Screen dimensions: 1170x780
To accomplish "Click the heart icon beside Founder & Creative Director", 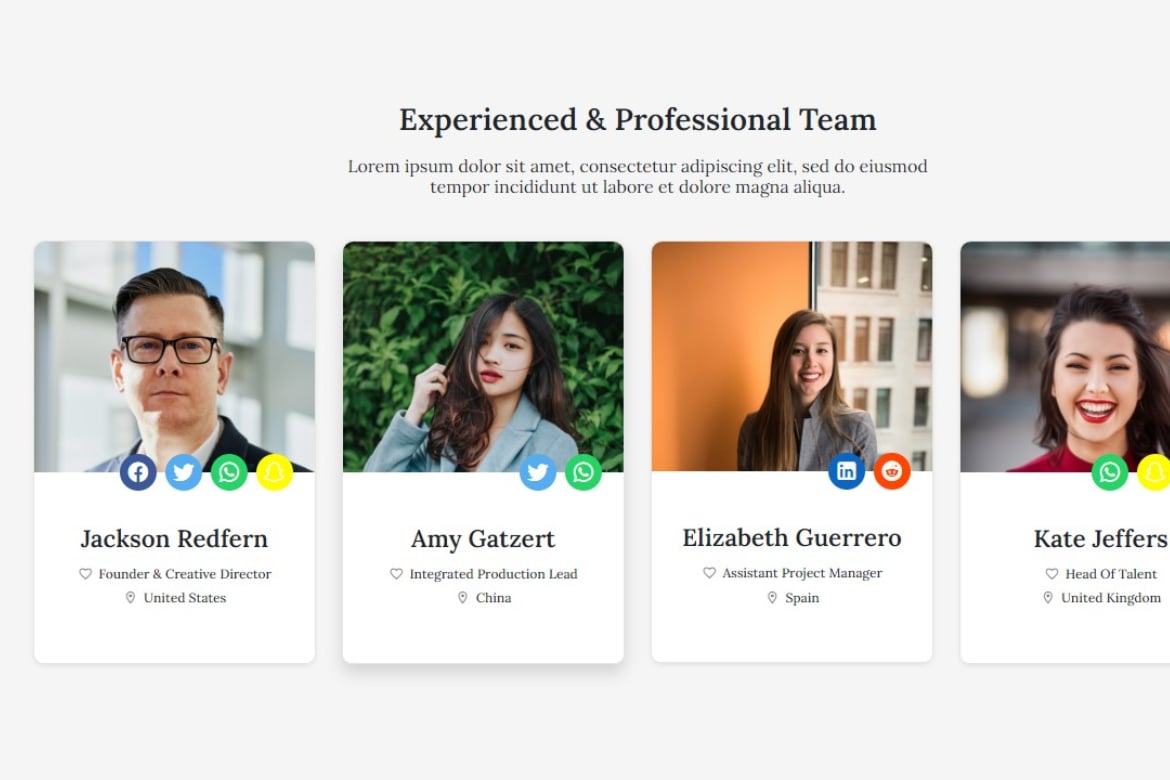I will point(86,573).
